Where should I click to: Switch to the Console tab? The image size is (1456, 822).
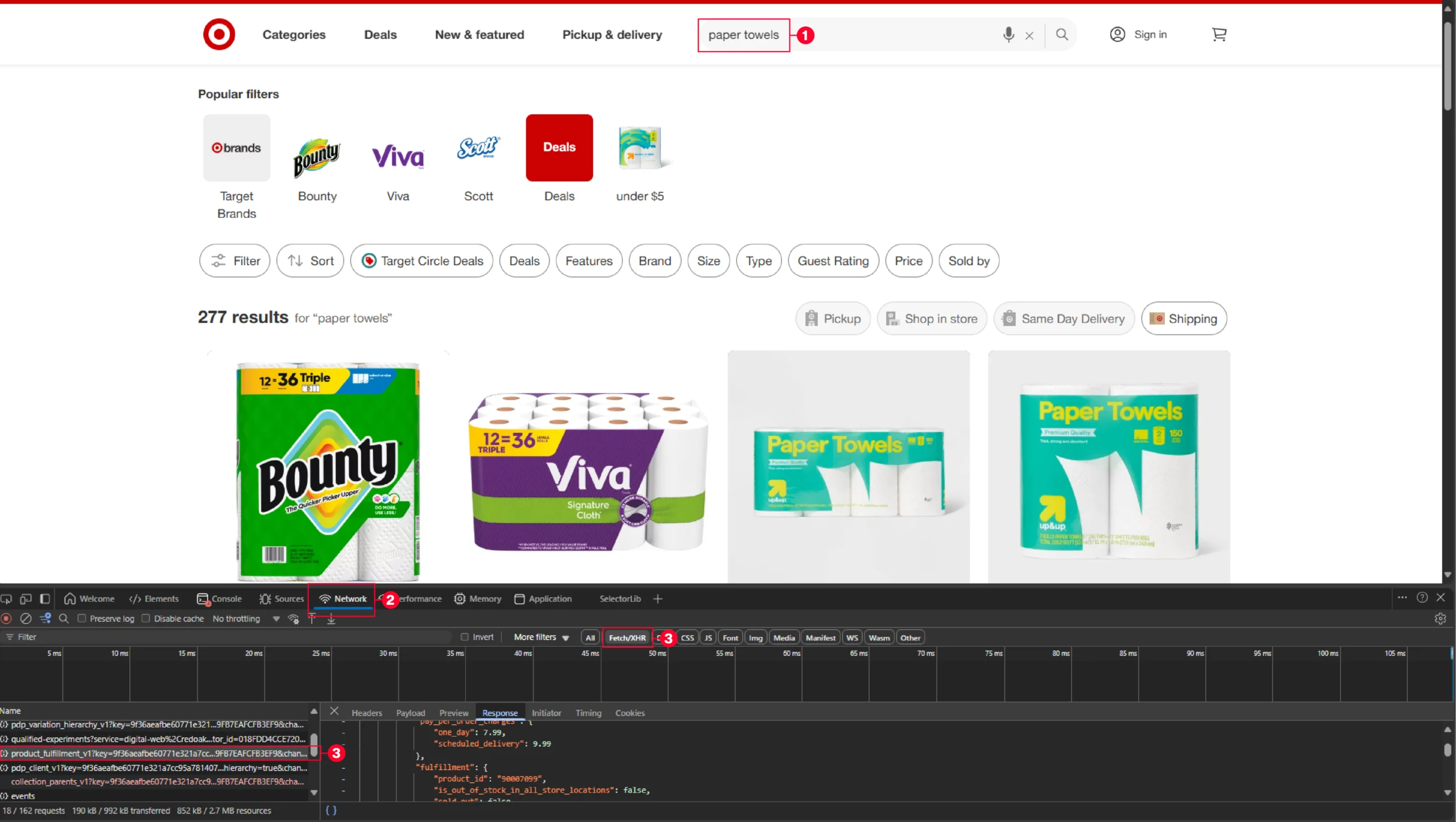(219, 598)
